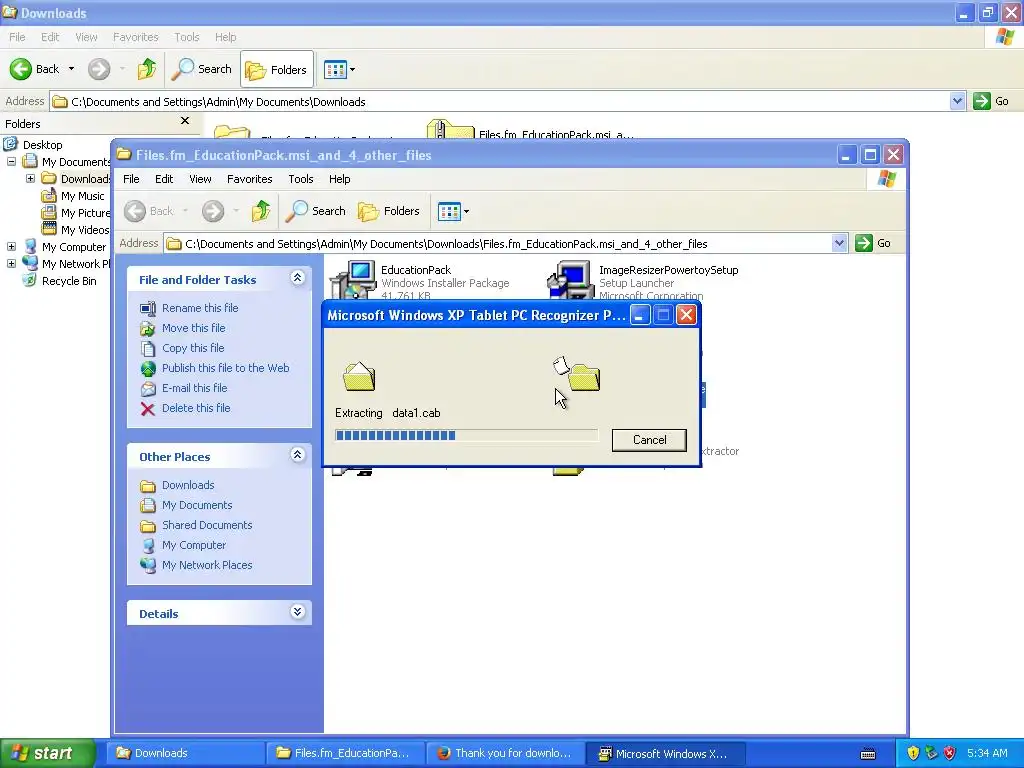Select My Music in folder tree

click(82, 196)
